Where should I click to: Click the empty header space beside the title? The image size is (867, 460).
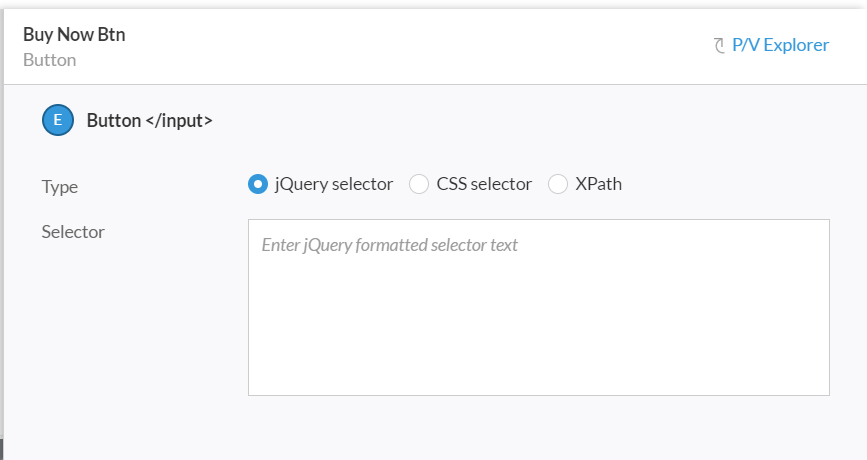pos(415,45)
